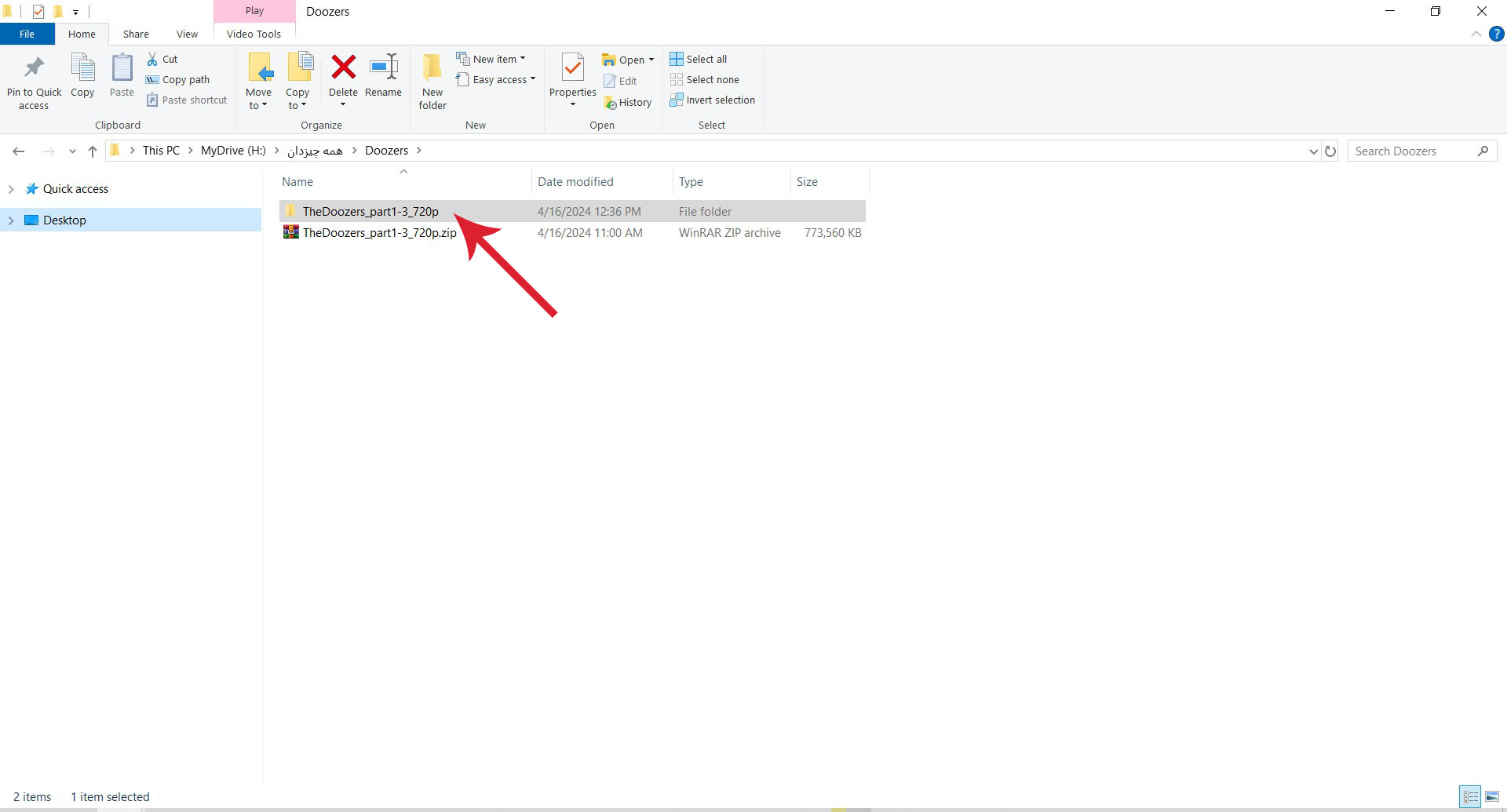Open the Video Tools tab
Screen dimensions: 1507x812
(x=254, y=34)
